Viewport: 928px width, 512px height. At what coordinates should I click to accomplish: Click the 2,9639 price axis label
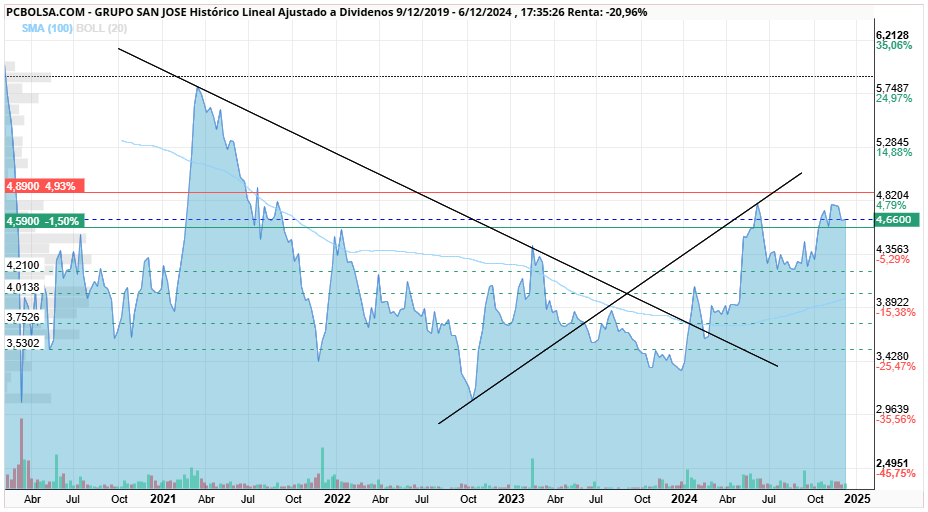tap(892, 410)
